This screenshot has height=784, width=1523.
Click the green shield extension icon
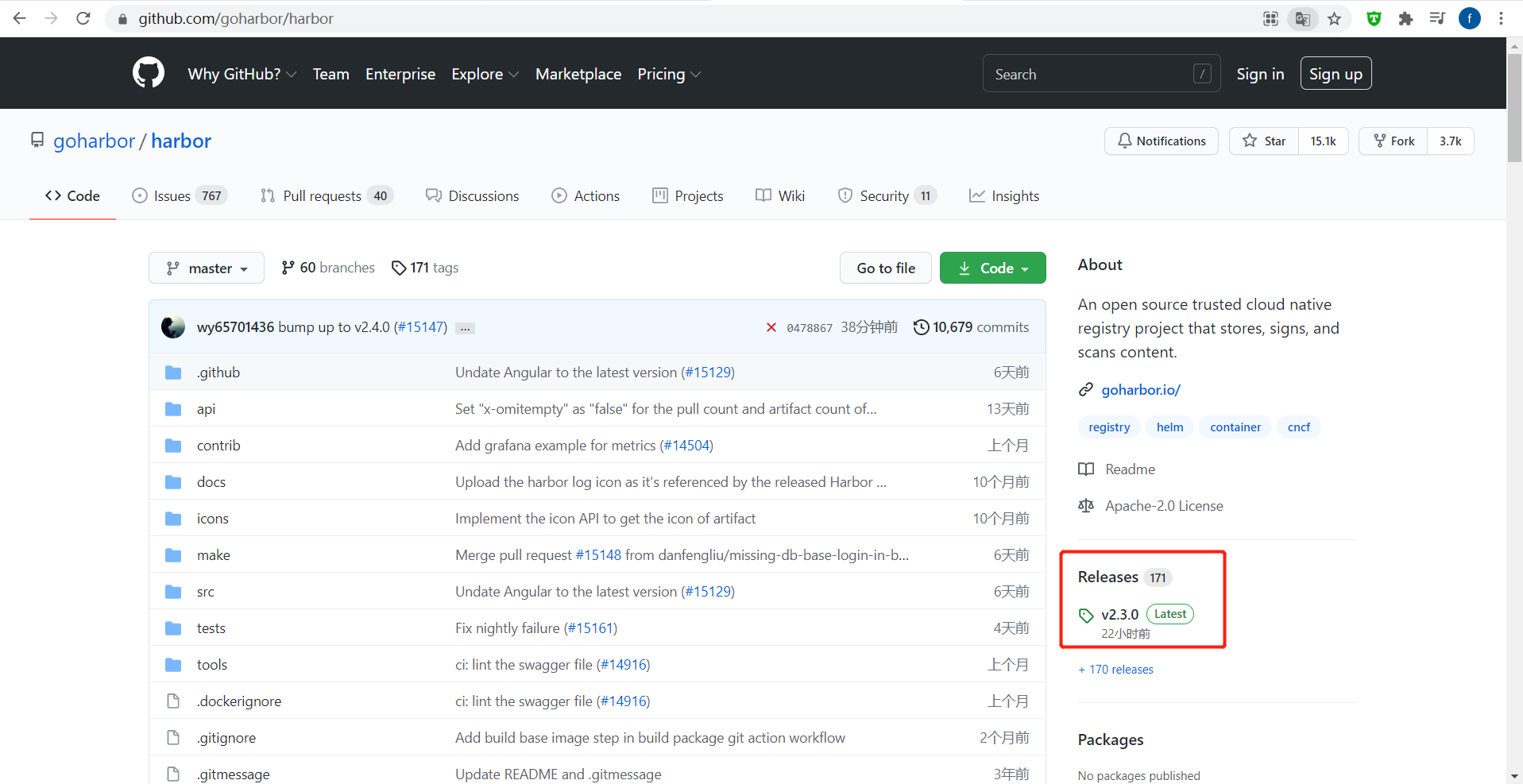[x=1374, y=18]
